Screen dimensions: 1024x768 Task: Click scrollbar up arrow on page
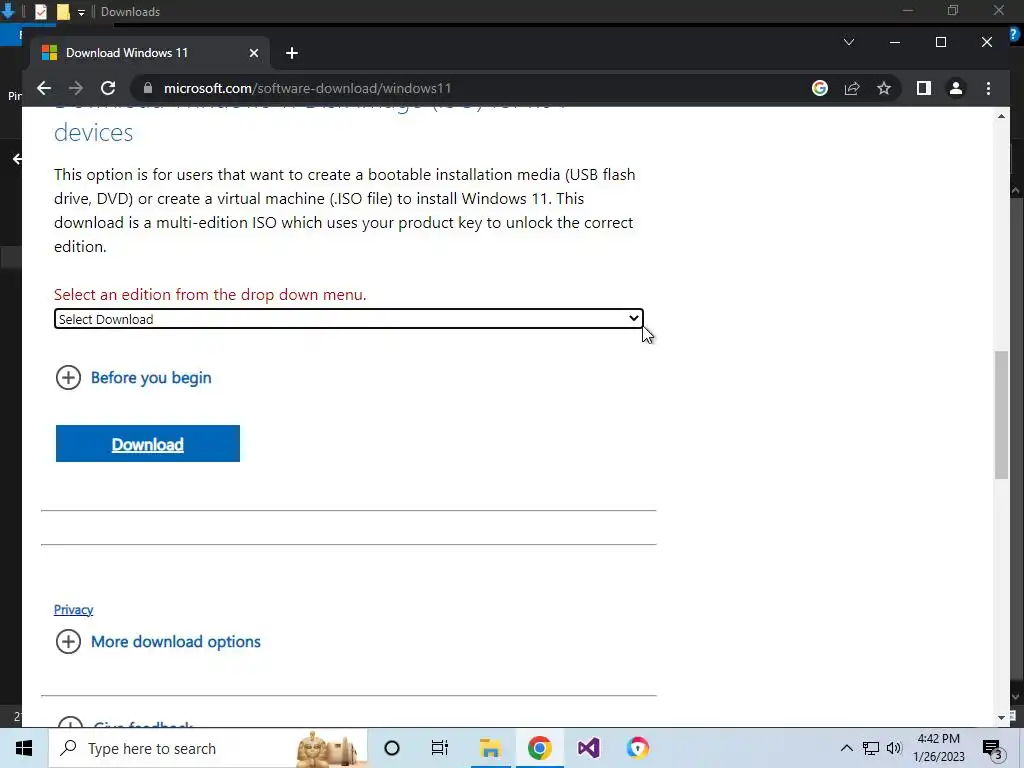coord(1002,116)
